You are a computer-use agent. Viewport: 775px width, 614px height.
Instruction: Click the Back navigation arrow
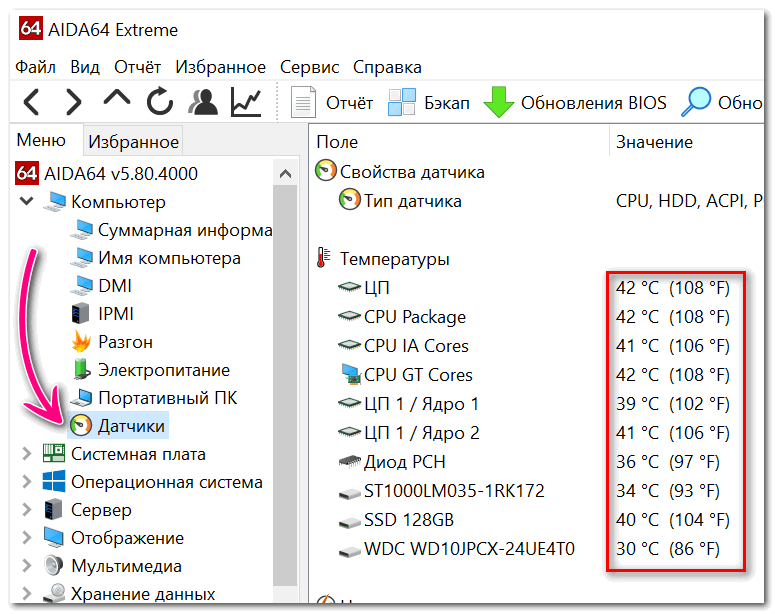32,102
